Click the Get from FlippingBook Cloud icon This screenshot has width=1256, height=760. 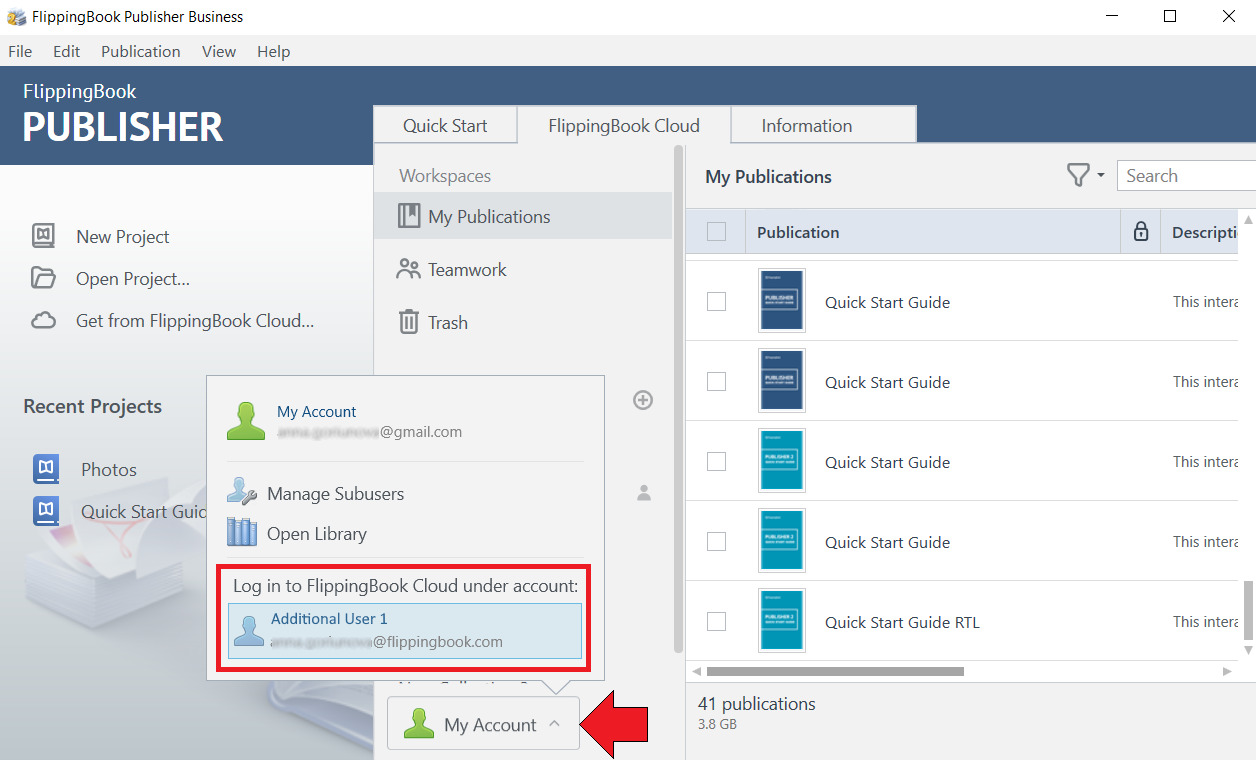click(43, 320)
